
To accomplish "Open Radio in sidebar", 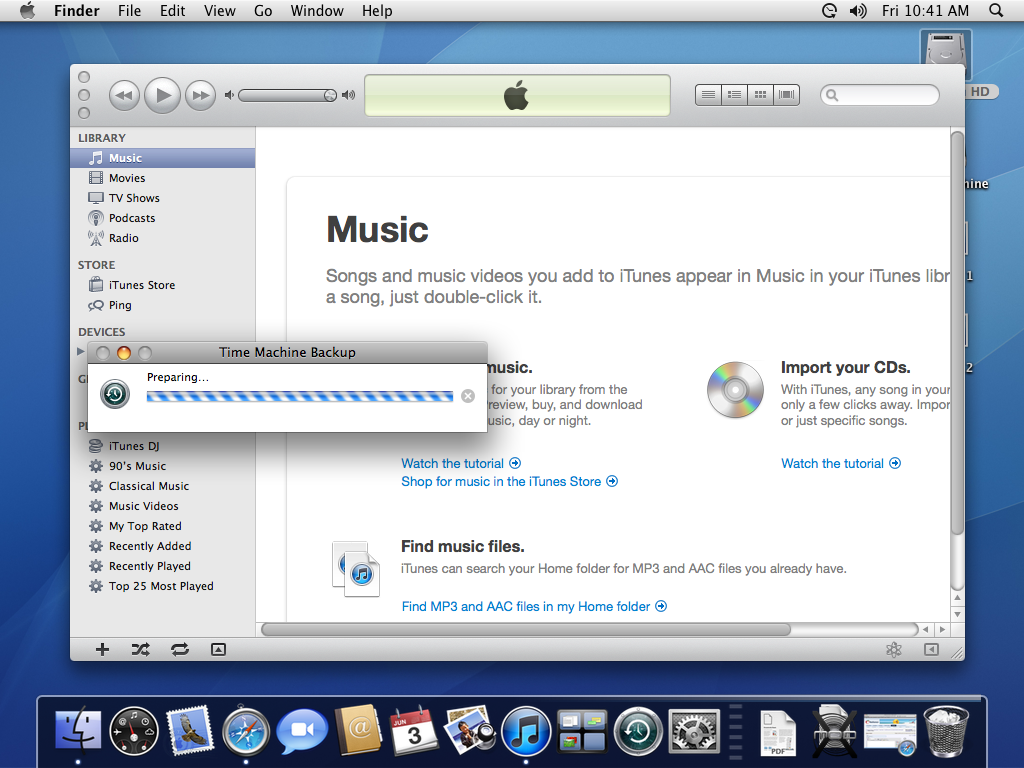I will pyautogui.click(x=163, y=238).
